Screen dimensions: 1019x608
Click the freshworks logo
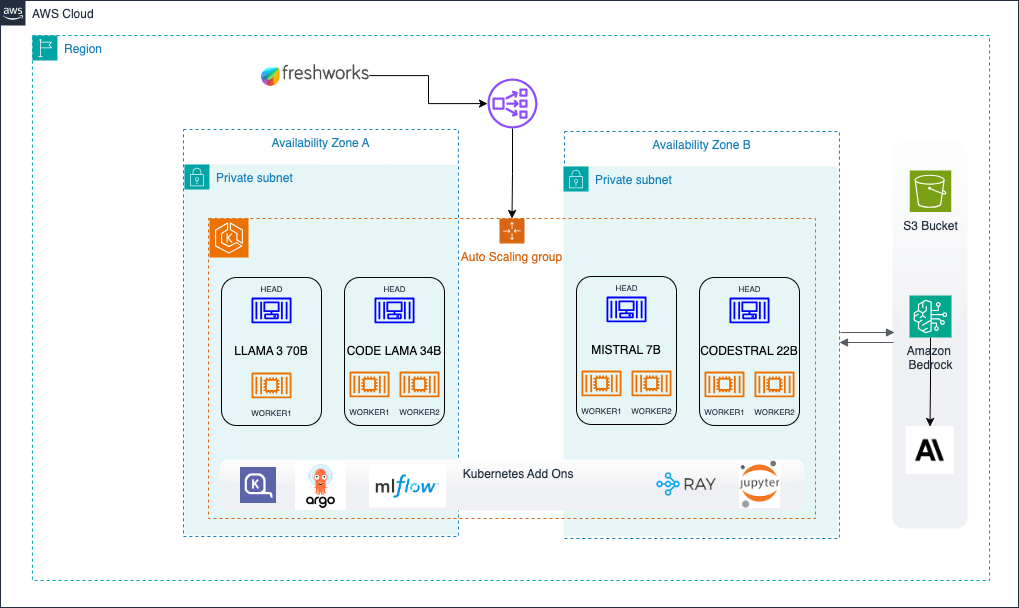[x=315, y=75]
